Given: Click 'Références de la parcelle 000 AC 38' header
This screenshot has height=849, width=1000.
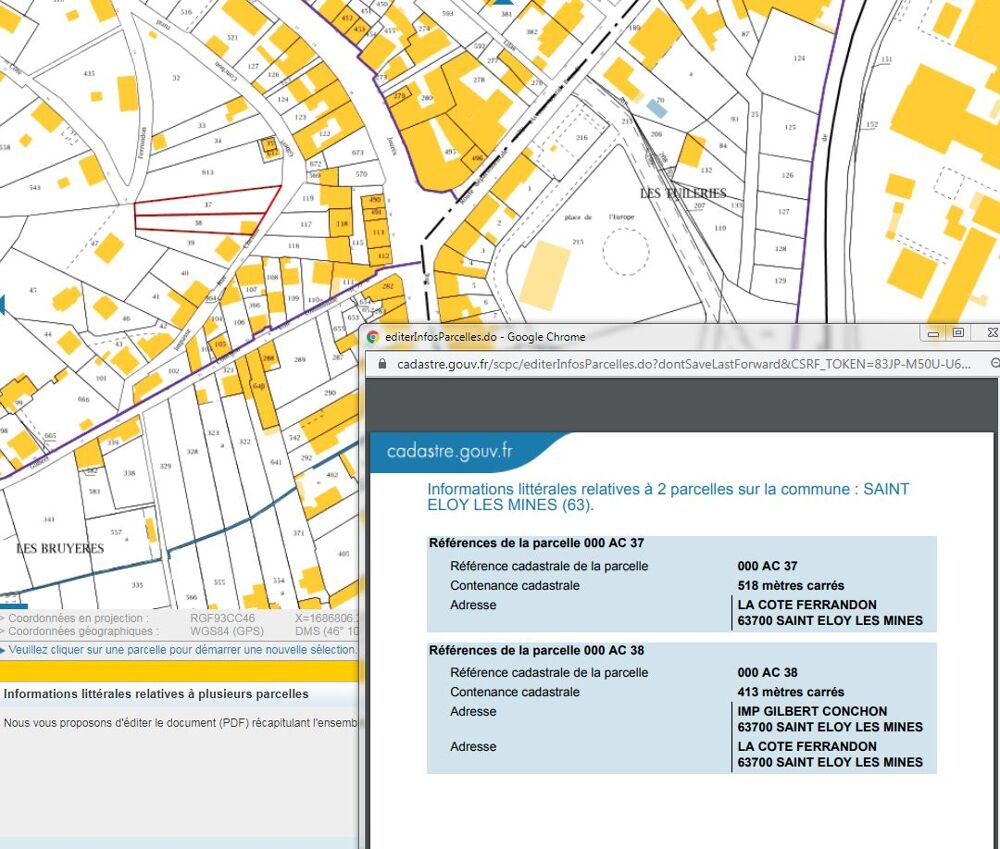Looking at the screenshot, I should click(x=536, y=651).
